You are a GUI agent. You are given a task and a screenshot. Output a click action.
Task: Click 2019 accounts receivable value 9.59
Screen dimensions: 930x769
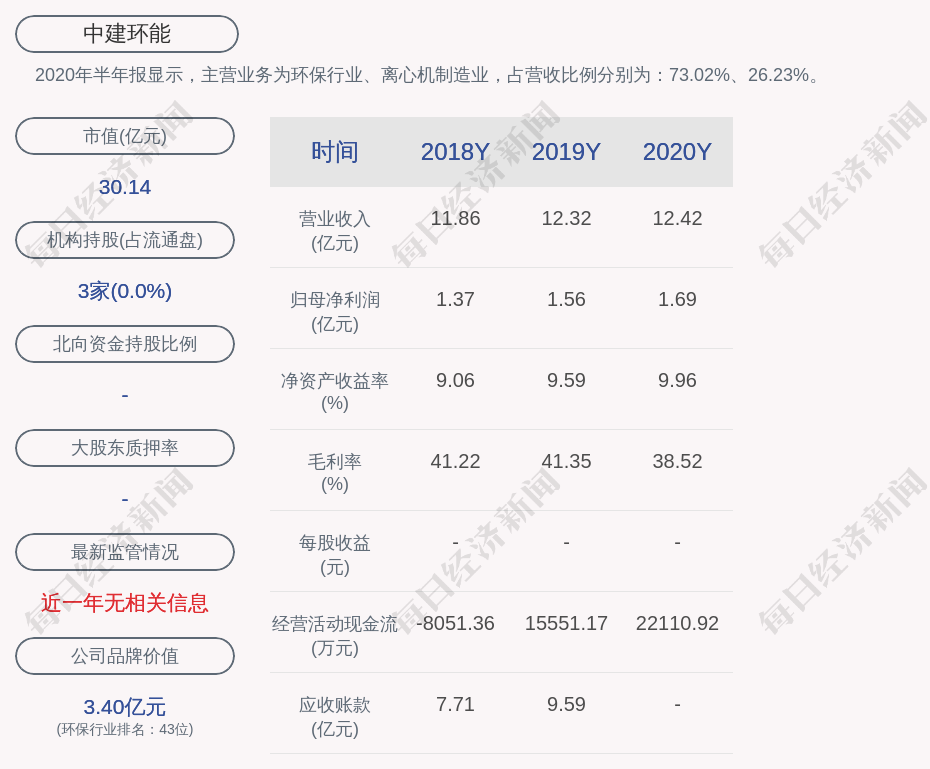click(566, 704)
